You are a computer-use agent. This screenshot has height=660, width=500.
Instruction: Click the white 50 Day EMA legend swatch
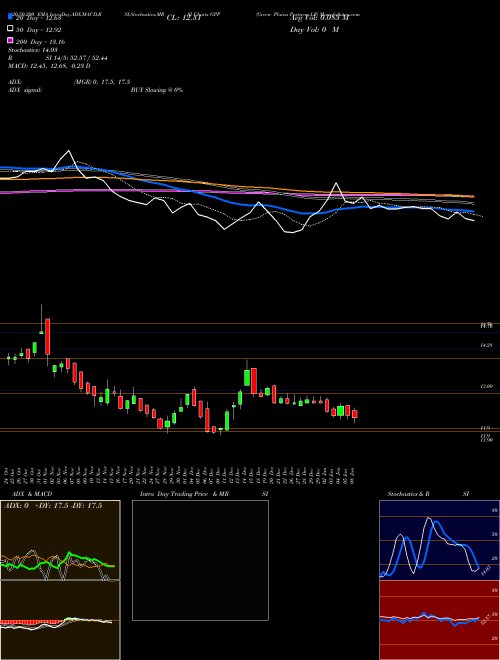(11, 29)
